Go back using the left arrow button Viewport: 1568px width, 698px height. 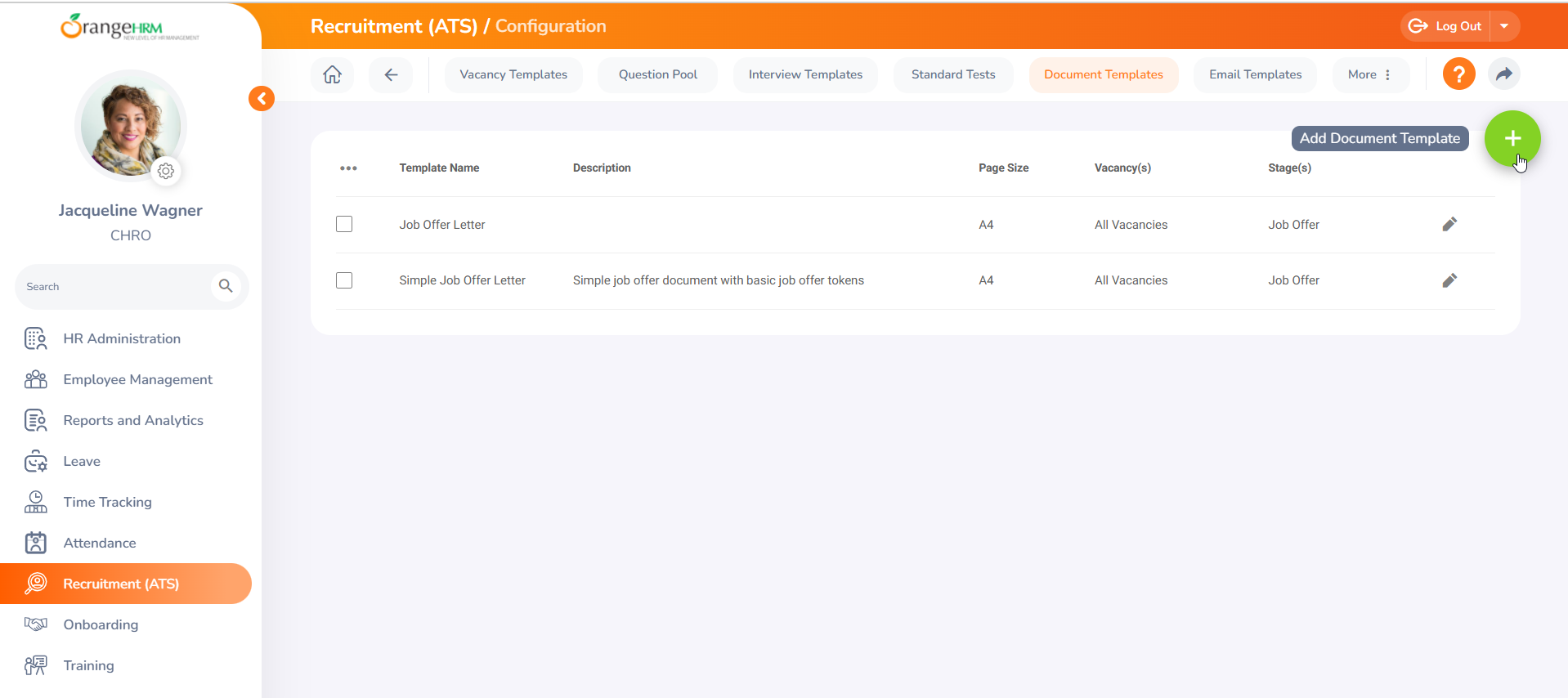point(391,74)
